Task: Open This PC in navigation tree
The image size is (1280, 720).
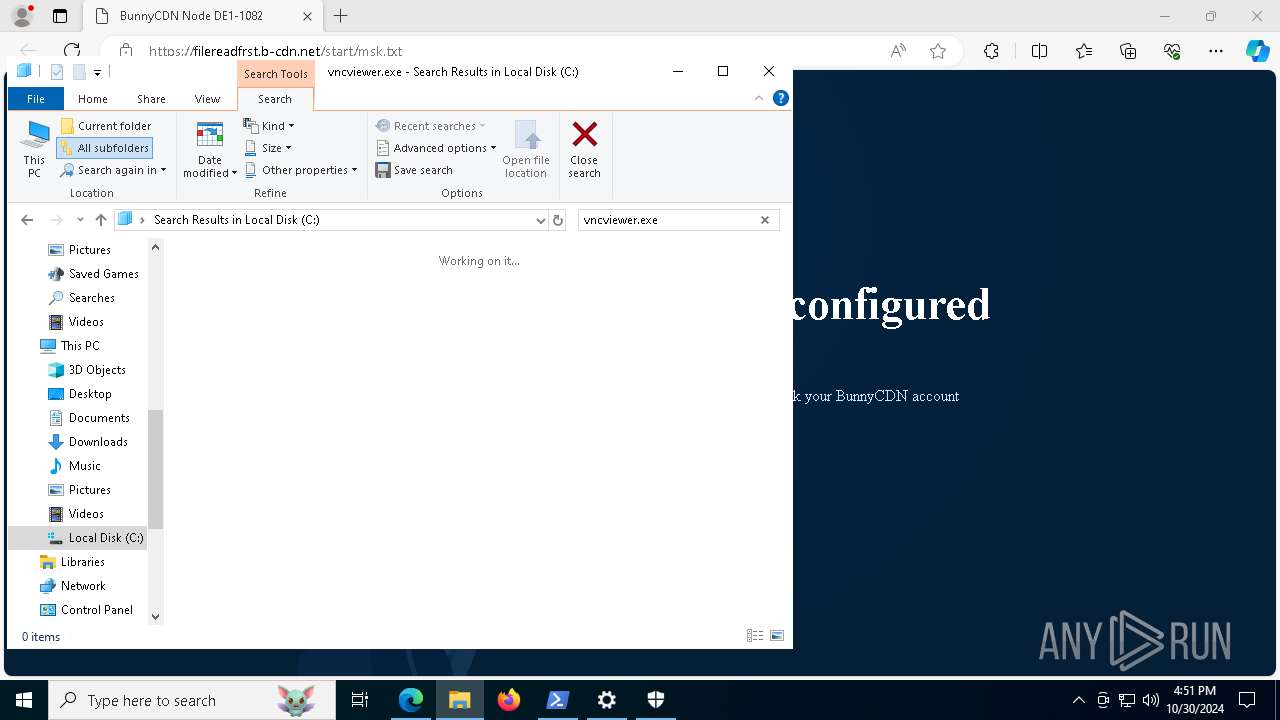Action: [70, 346]
